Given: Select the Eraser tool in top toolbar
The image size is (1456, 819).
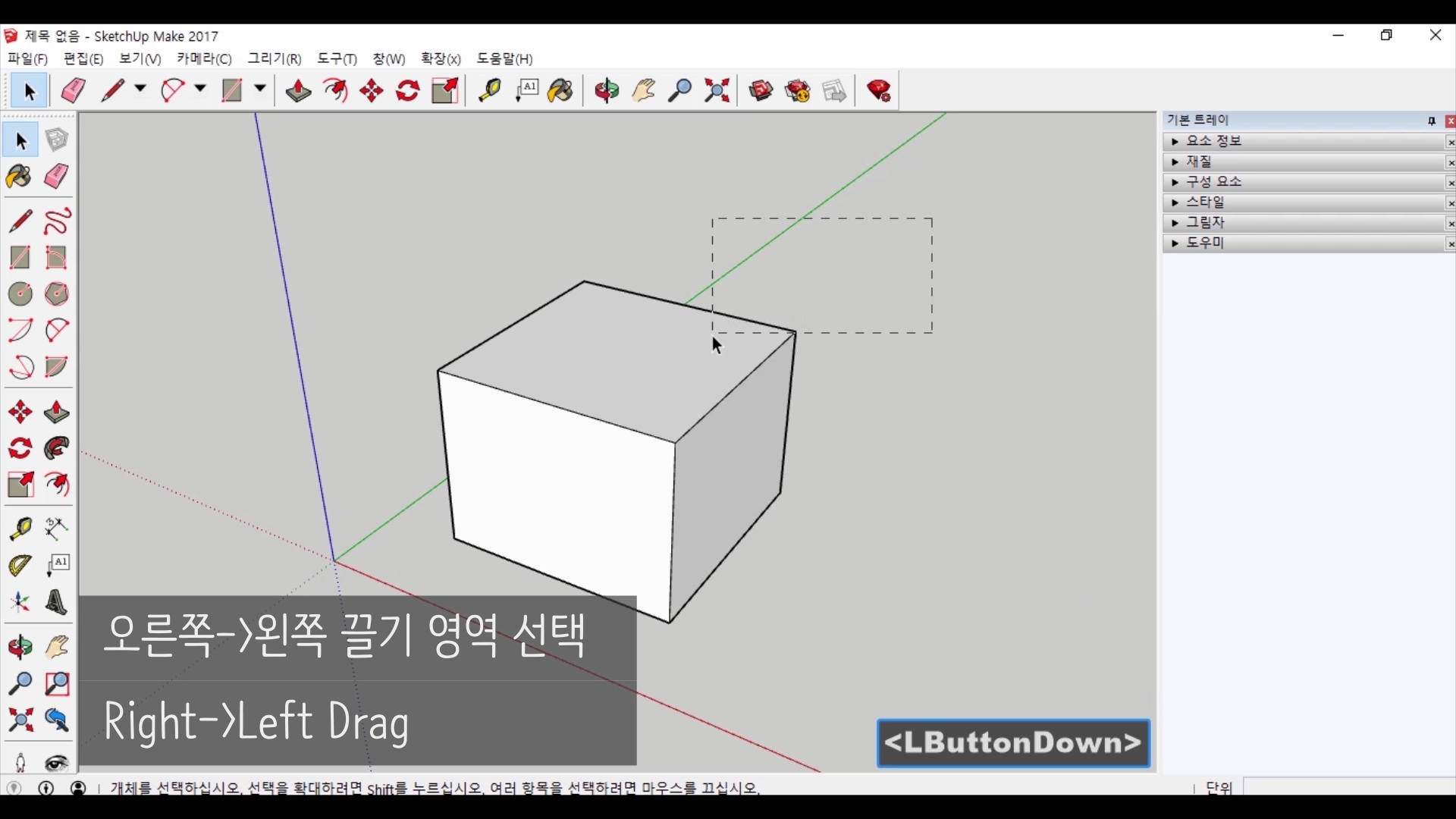Looking at the screenshot, I should [x=74, y=91].
